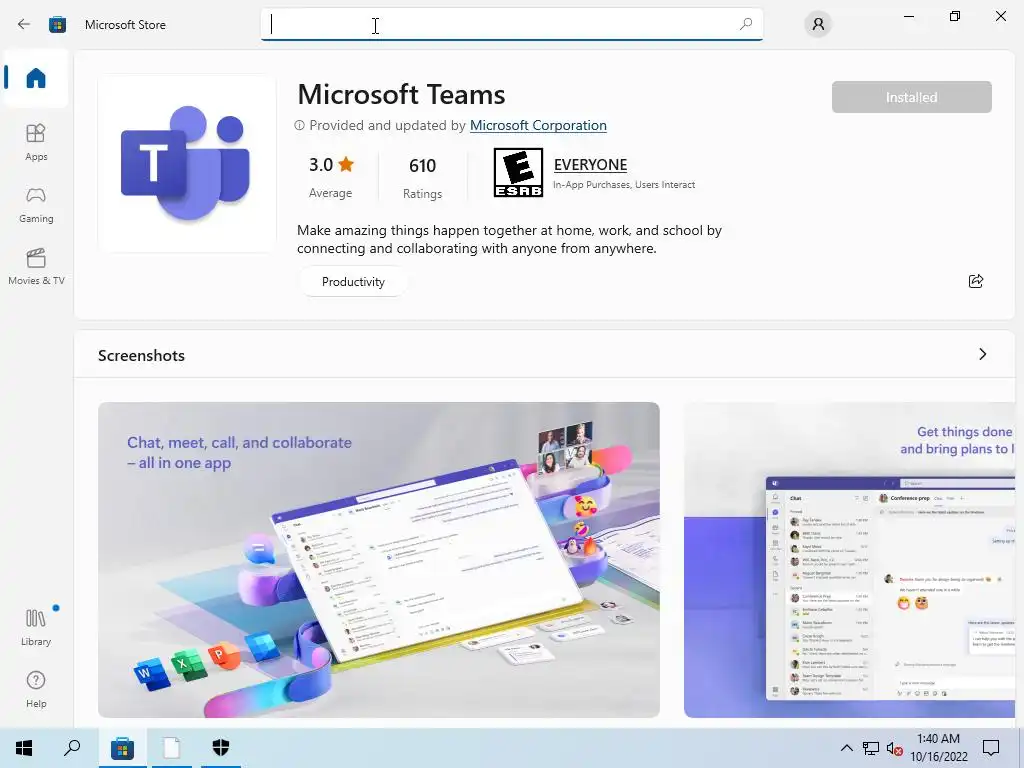The image size is (1024, 768).
Task: Open Help from the sidebar
Action: (x=36, y=689)
